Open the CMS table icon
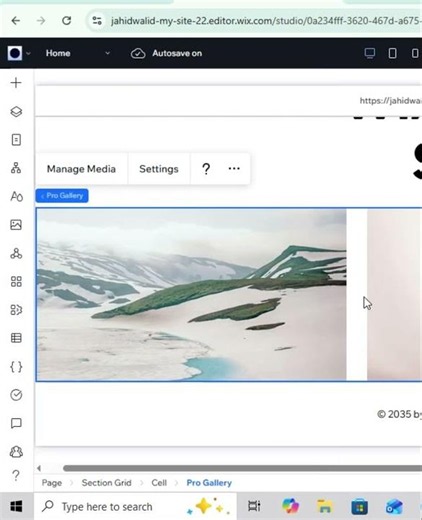422x520 pixels. click(16, 338)
